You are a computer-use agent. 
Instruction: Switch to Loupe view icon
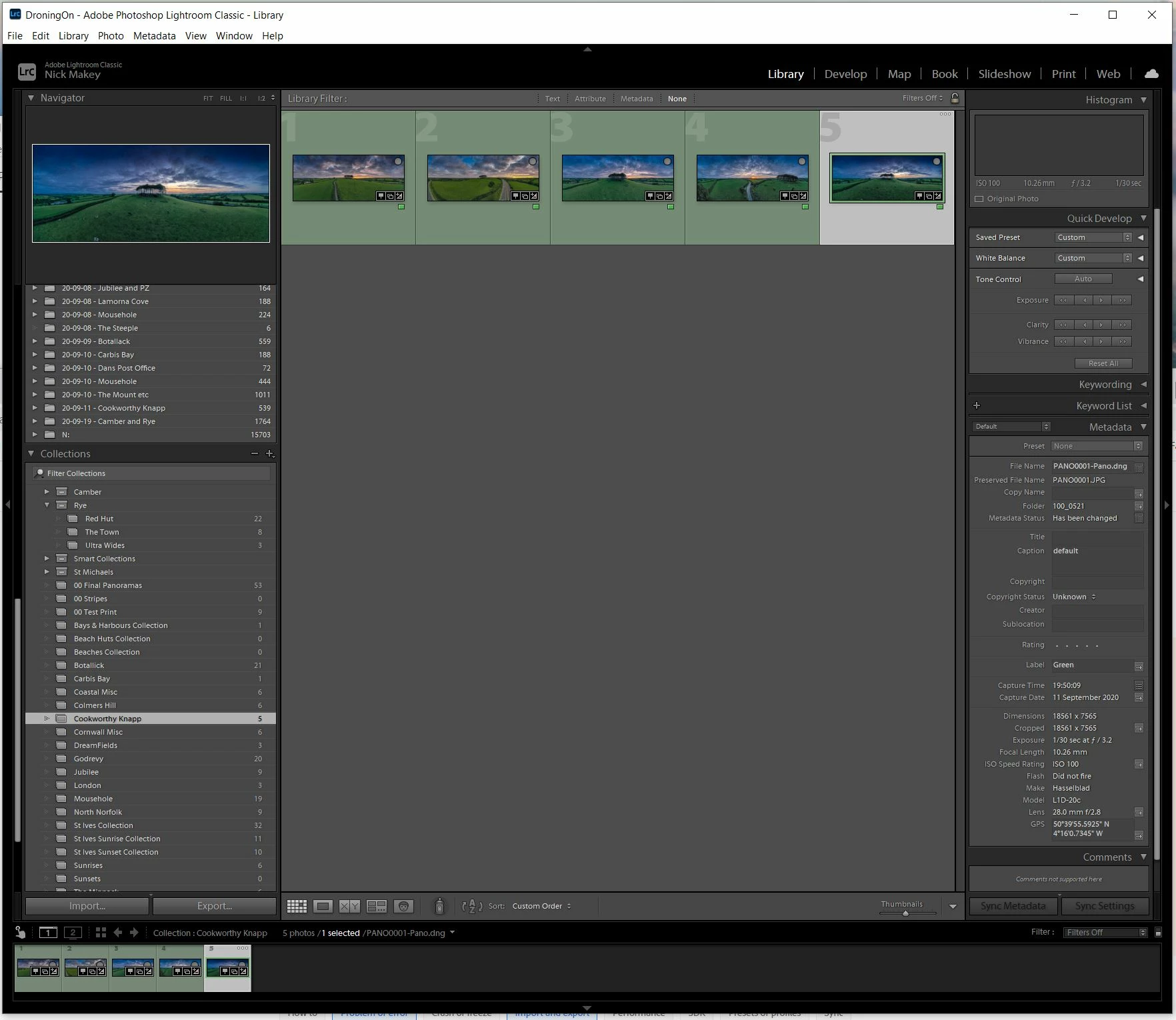pyautogui.click(x=323, y=906)
